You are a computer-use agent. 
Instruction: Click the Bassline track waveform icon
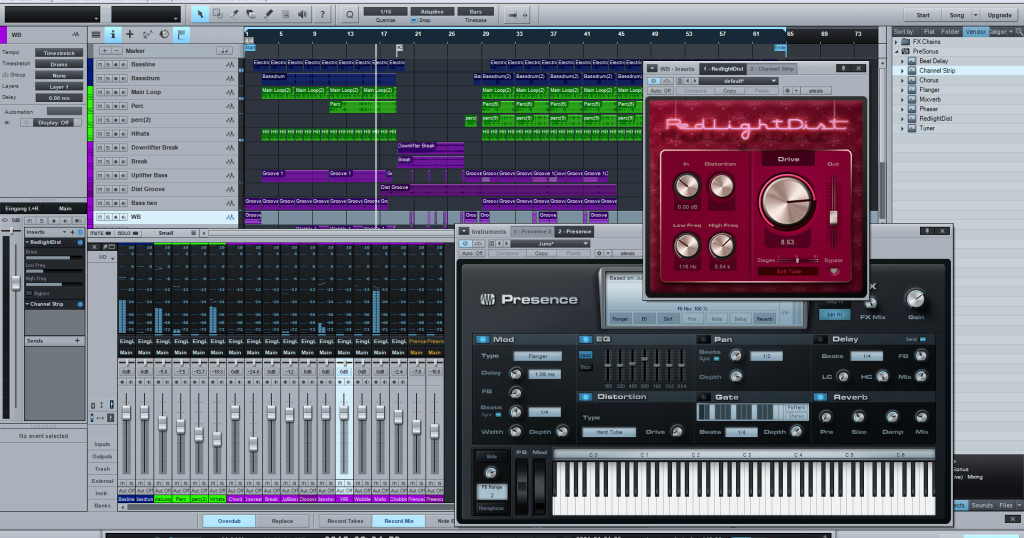pyautogui.click(x=230, y=65)
